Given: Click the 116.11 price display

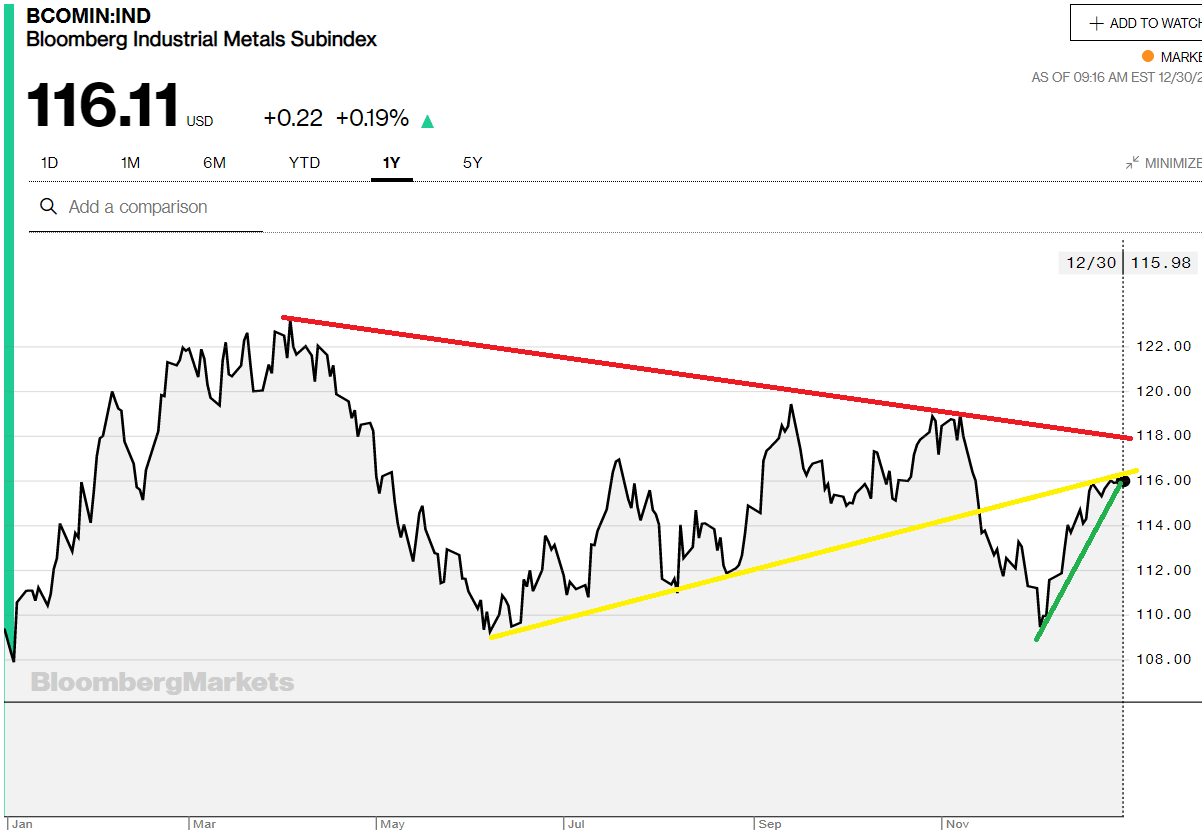Looking at the screenshot, I should (x=100, y=103).
